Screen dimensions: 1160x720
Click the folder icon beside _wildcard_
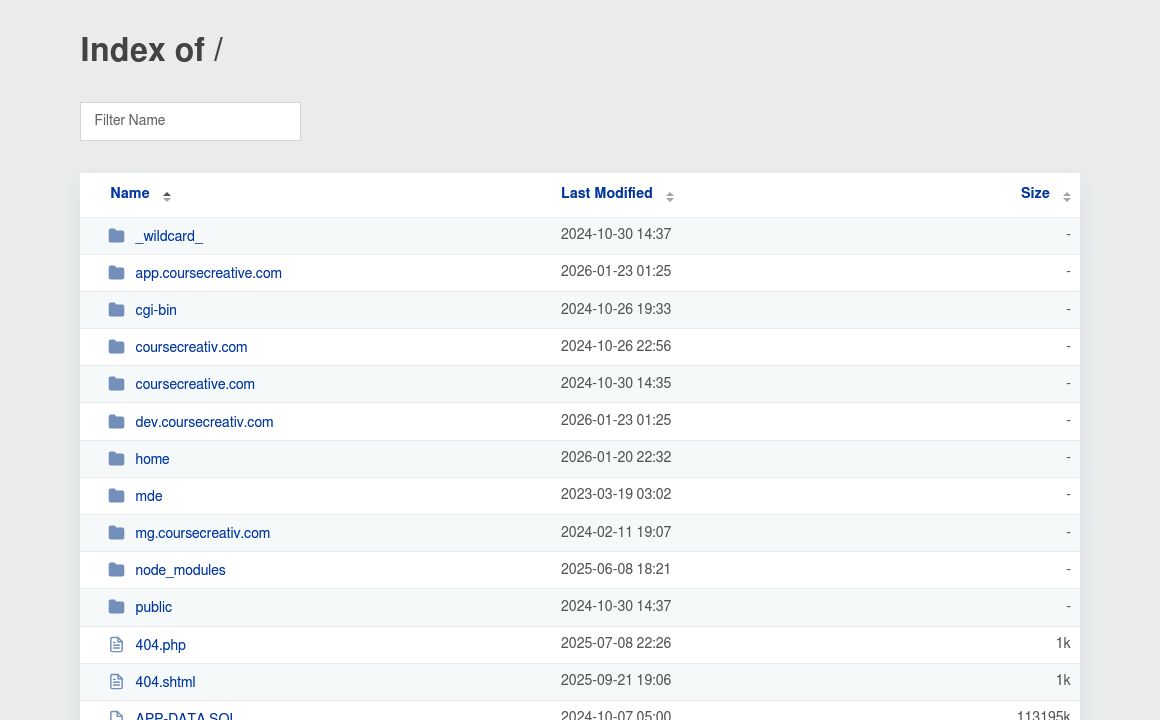point(117,236)
